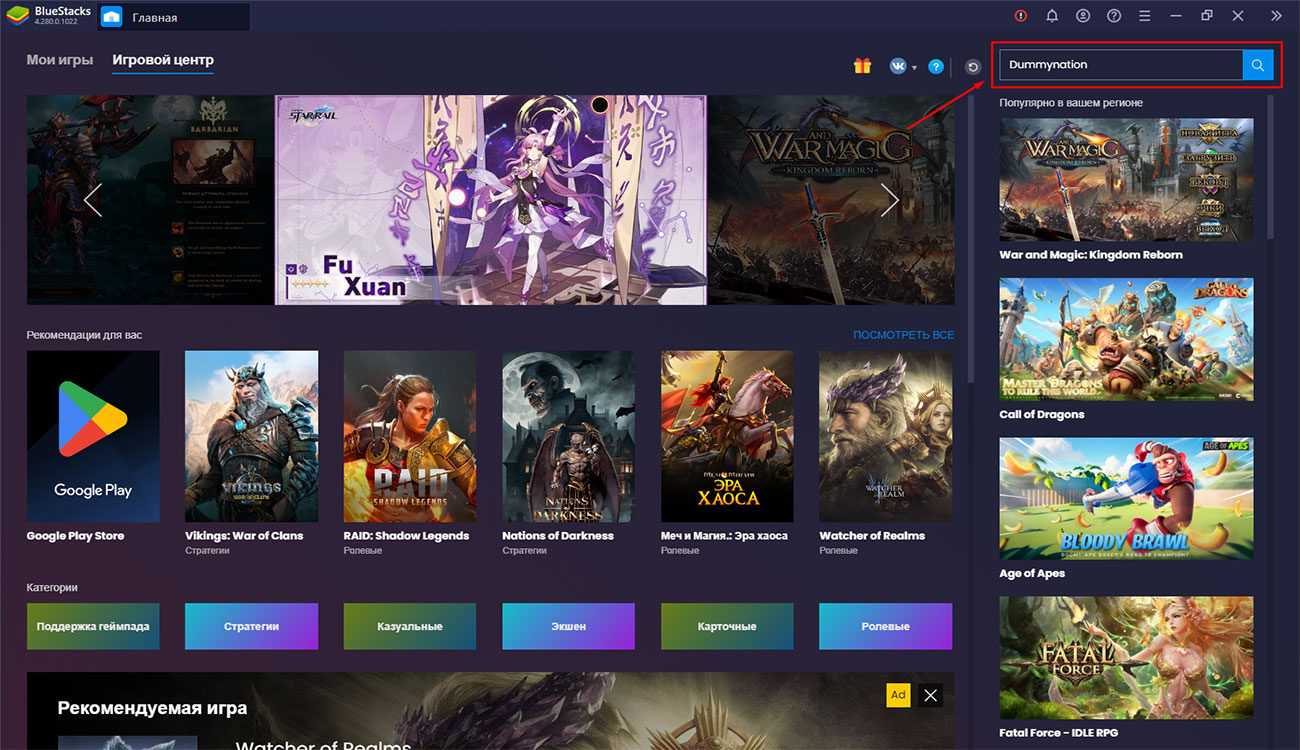The image size is (1300, 750).
Task: Click the blue question mark help icon
Action: [x=936, y=66]
